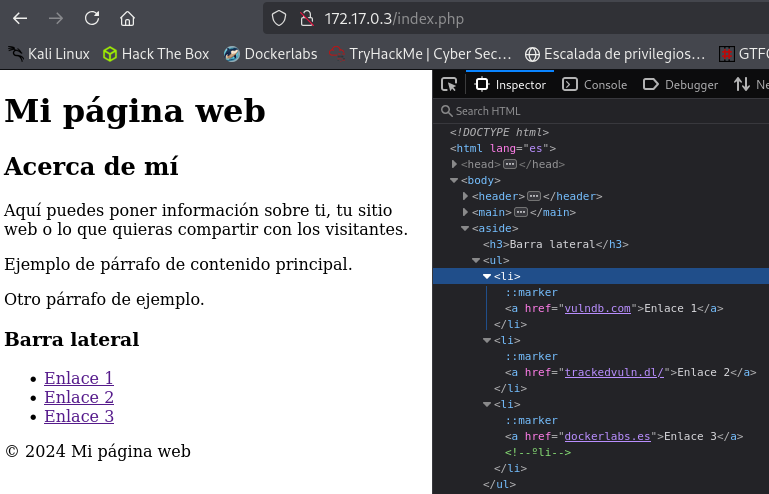Click the Enlace 2 link on the page
Screen dimensions: 769x494
point(79,397)
